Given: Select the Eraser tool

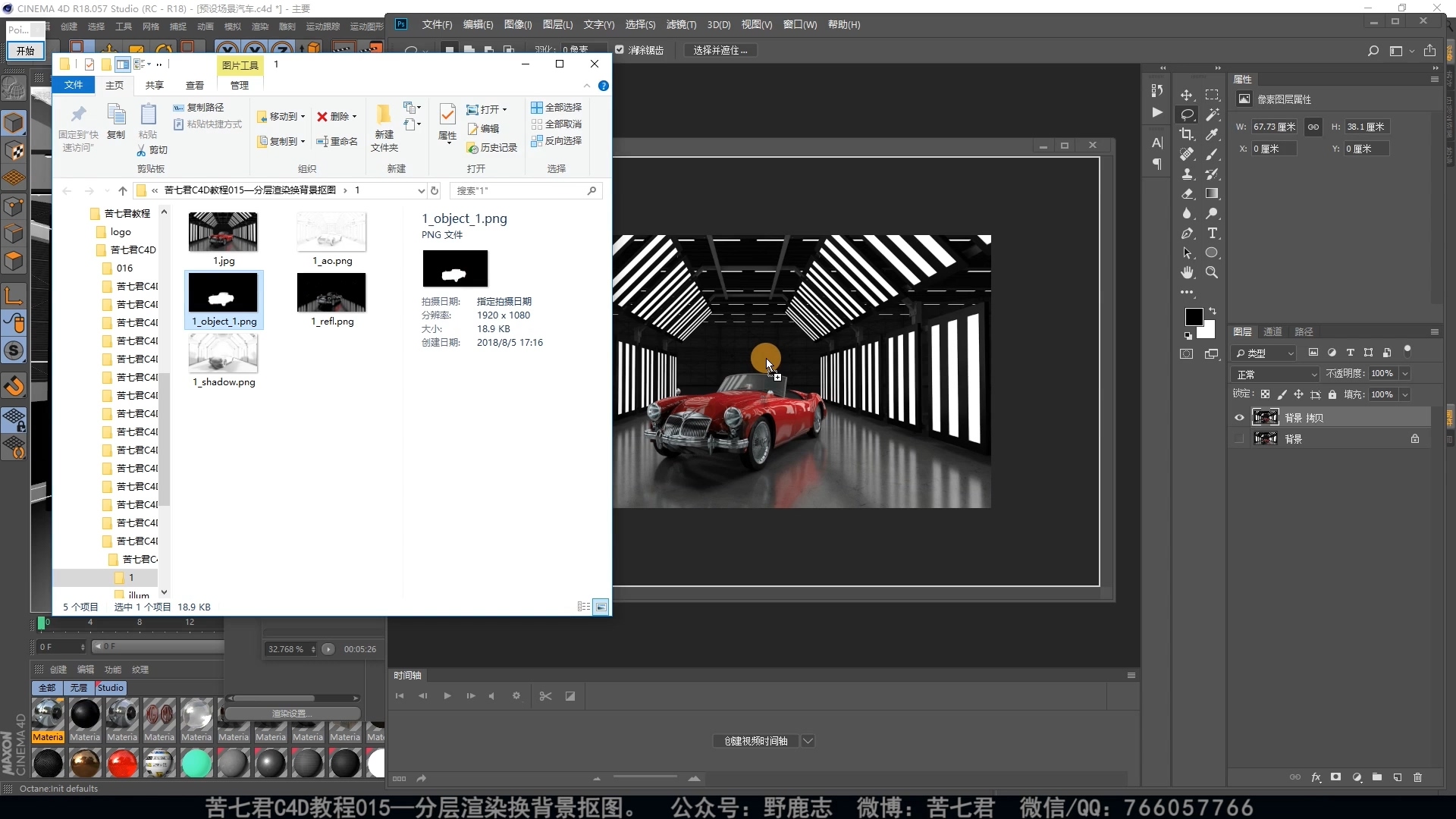Looking at the screenshot, I should pyautogui.click(x=1187, y=193).
